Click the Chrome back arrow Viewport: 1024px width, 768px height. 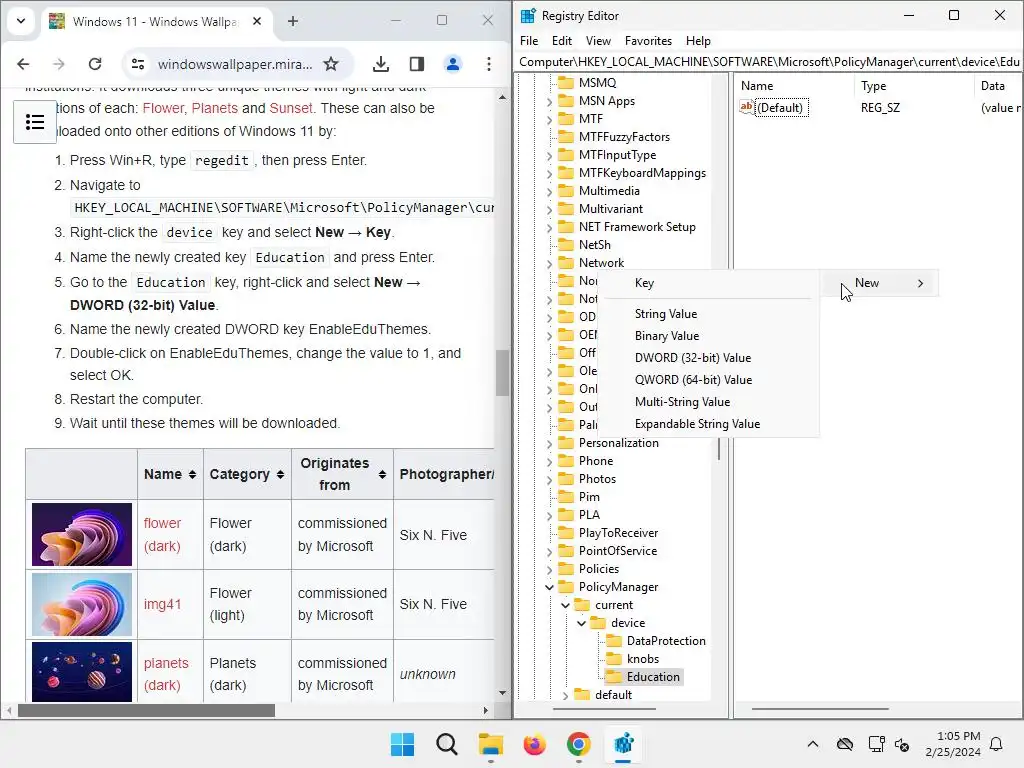pyautogui.click(x=24, y=64)
